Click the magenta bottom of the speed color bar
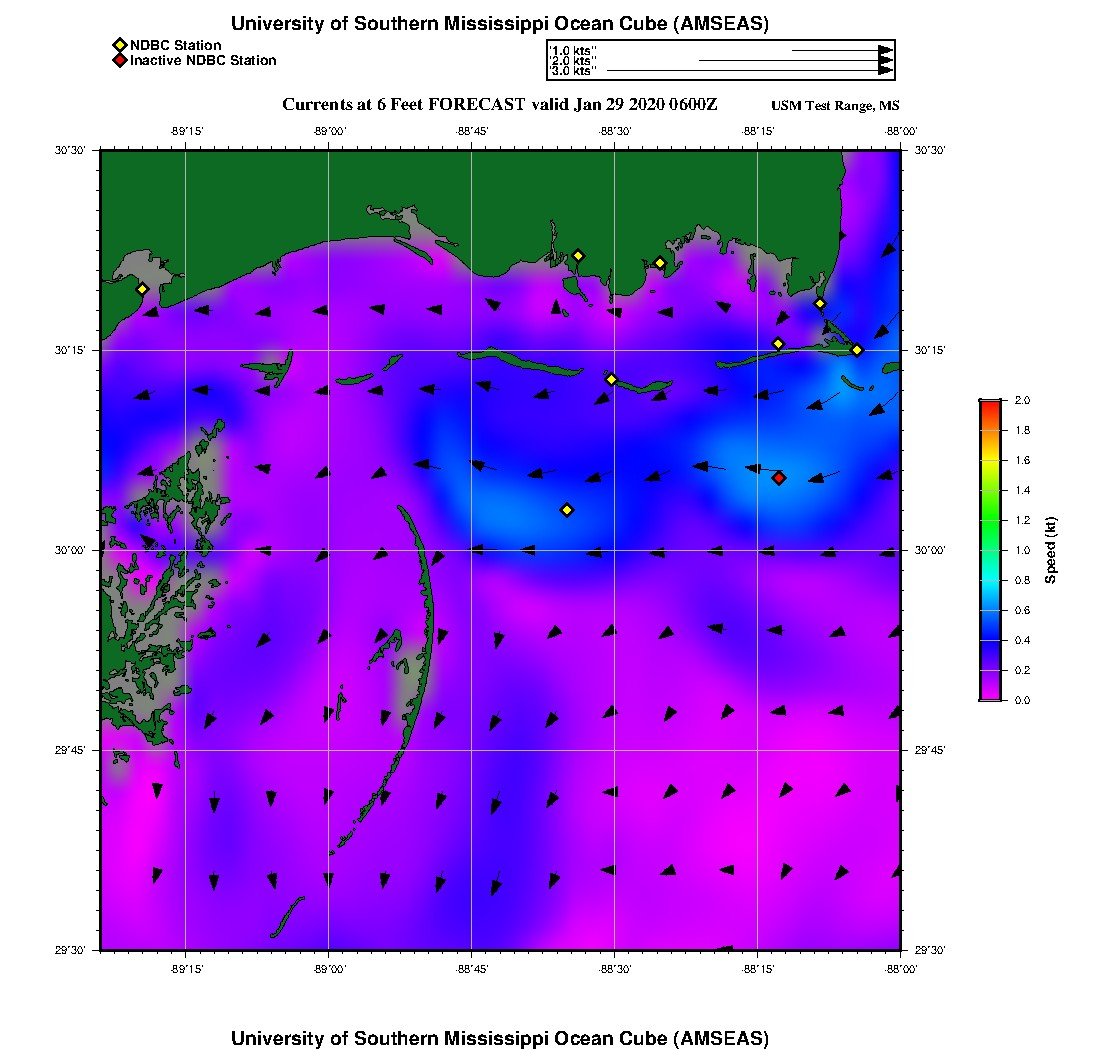1100x1050 pixels. (990, 694)
